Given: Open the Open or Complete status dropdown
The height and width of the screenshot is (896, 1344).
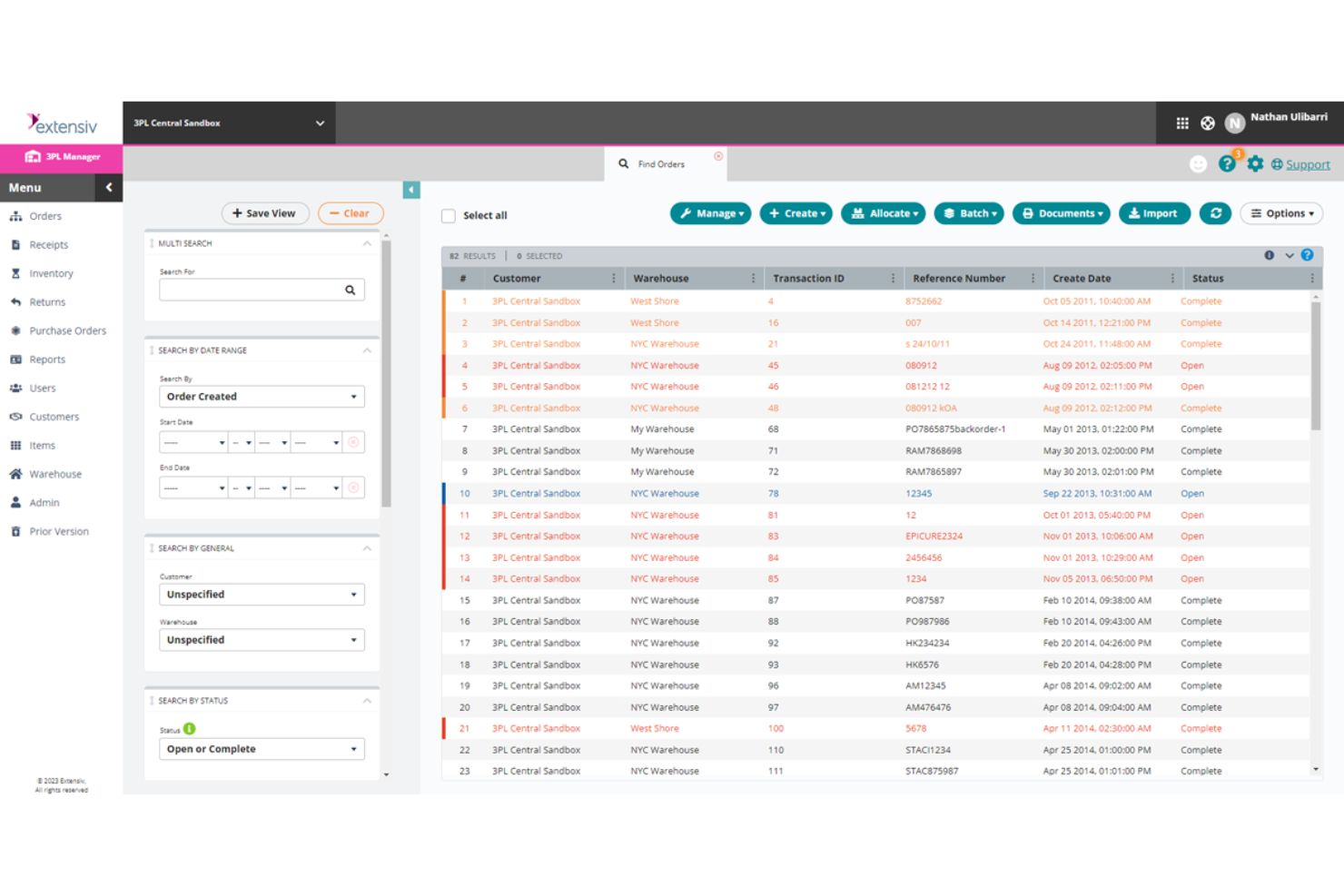Looking at the screenshot, I should 262,749.
